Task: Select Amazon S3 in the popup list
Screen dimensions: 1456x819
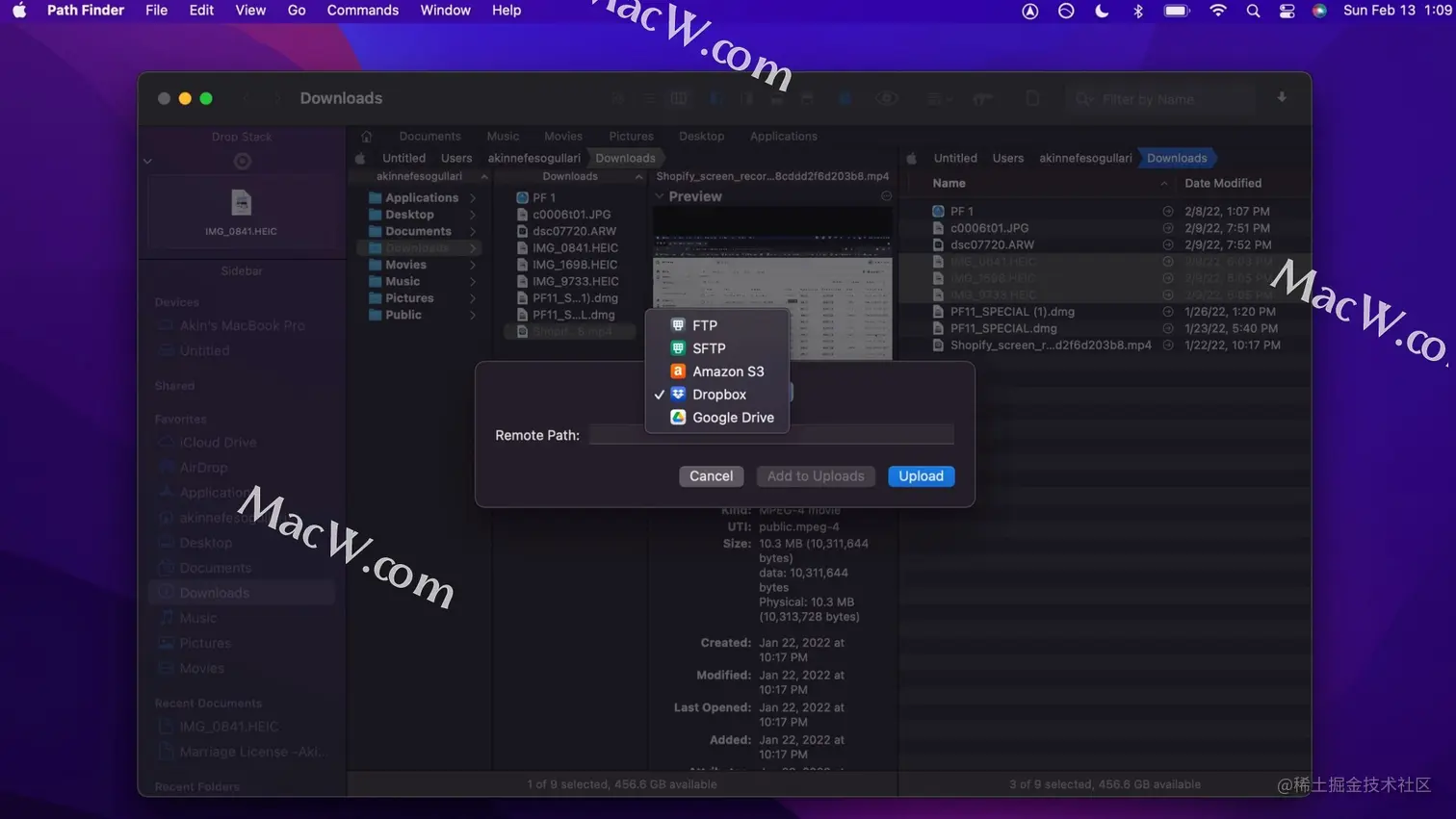Action: click(717, 371)
